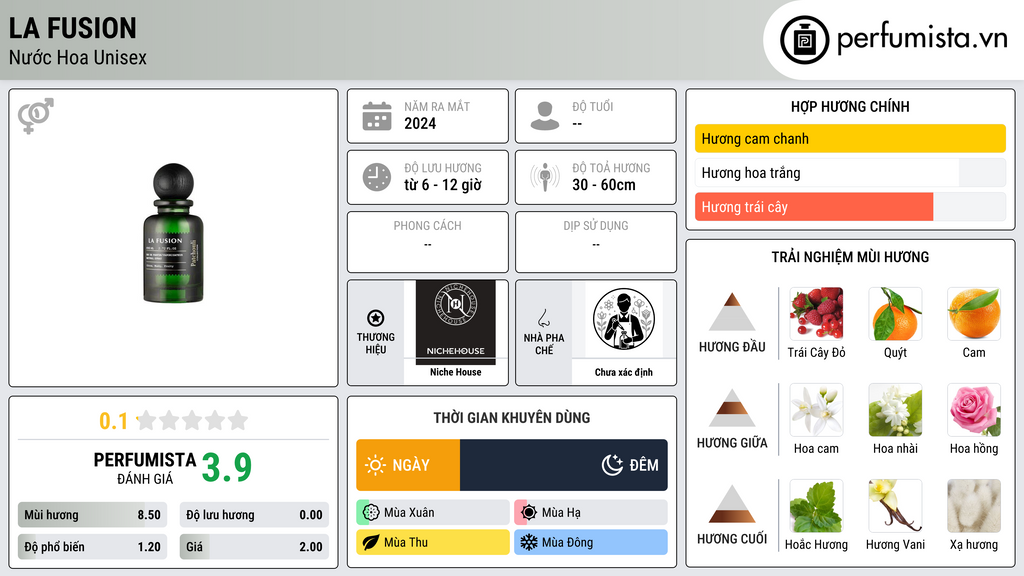Click the 2024 launch year value
The width and height of the screenshot is (1024, 576).
point(420,123)
